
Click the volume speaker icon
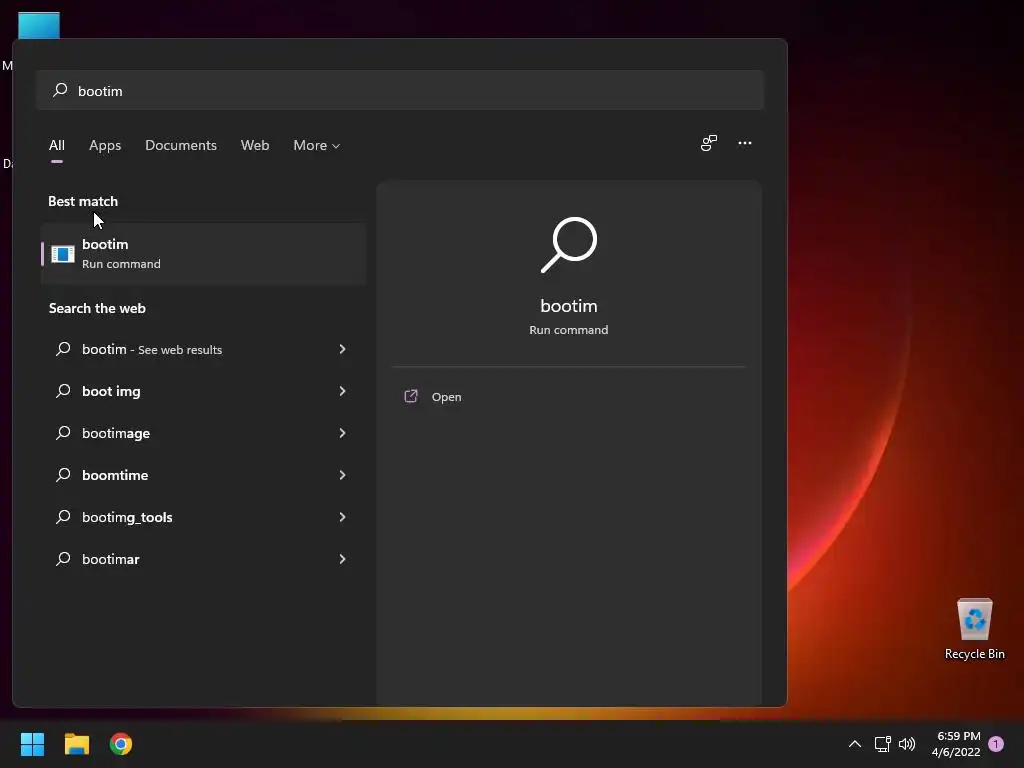[x=906, y=744]
